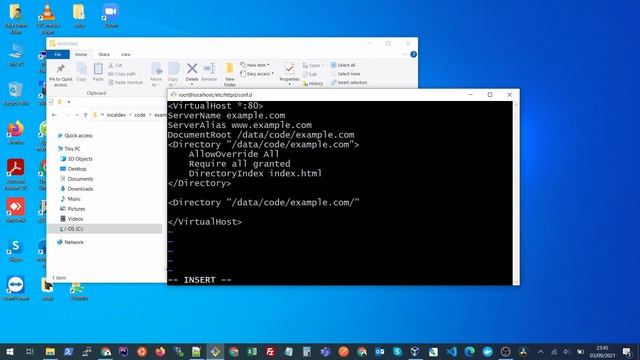Click on 'ServerName example.com' terminal line
Viewport: 640px width, 360px height.
(227, 116)
